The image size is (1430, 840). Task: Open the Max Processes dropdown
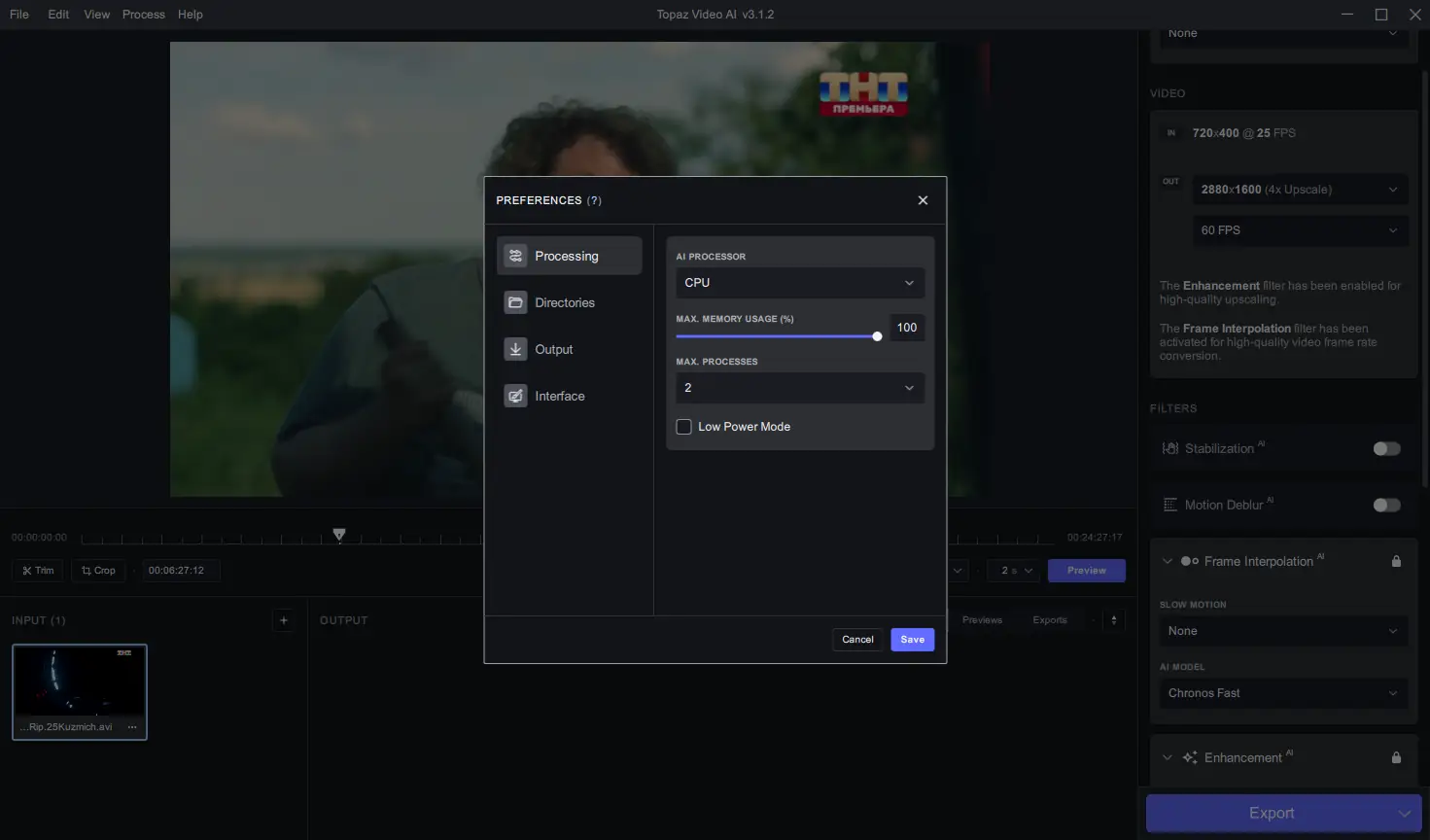(x=800, y=388)
